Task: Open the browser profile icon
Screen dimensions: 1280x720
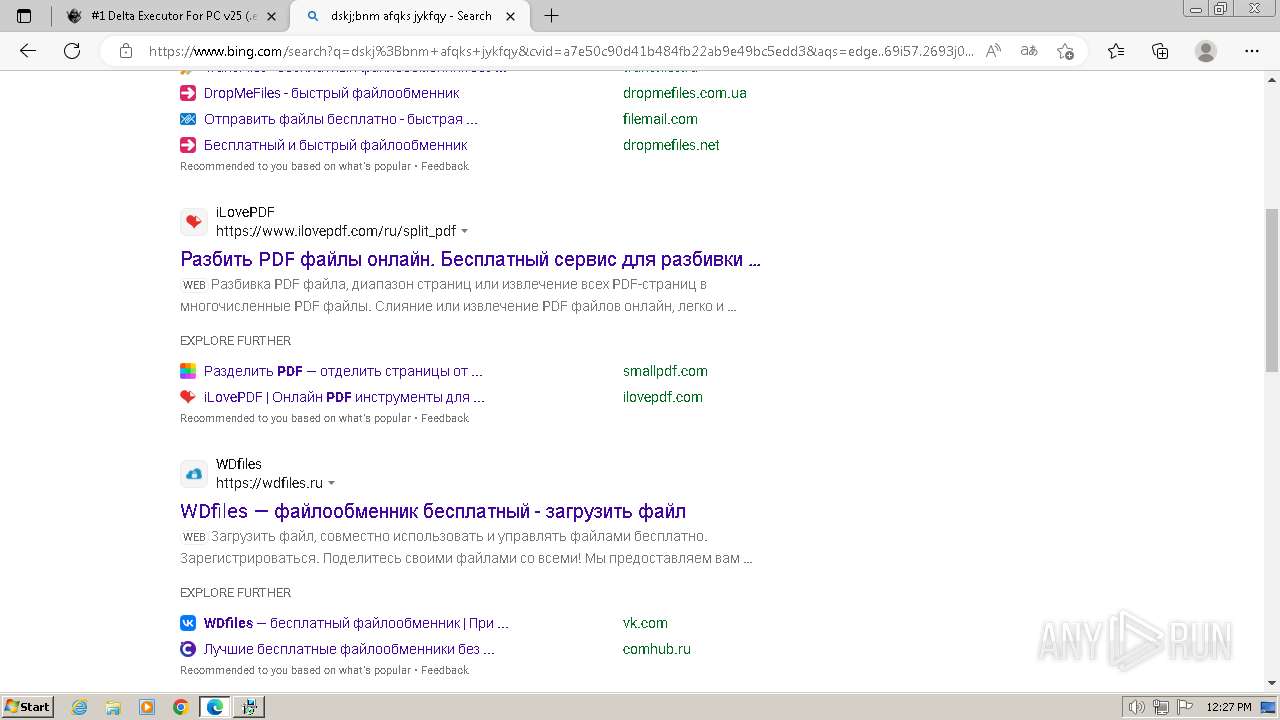Action: click(x=1206, y=51)
